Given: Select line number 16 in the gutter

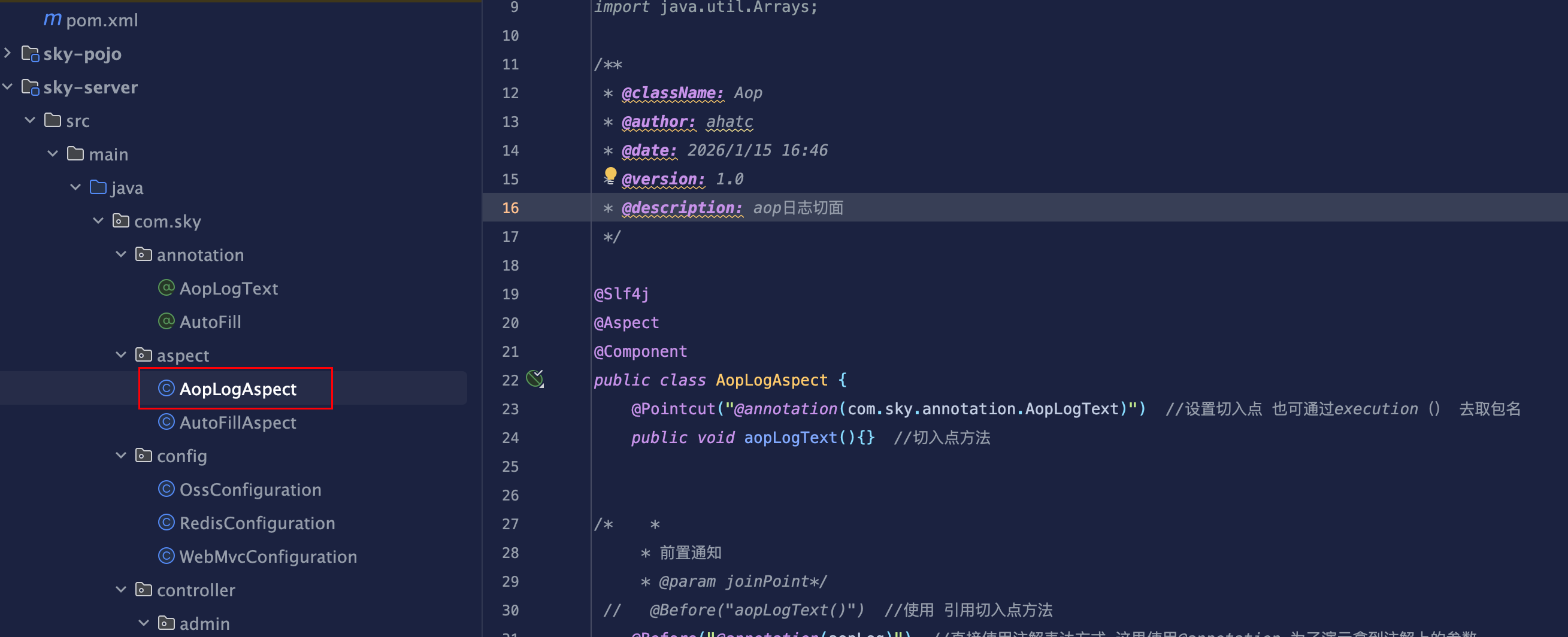Looking at the screenshot, I should click(510, 208).
